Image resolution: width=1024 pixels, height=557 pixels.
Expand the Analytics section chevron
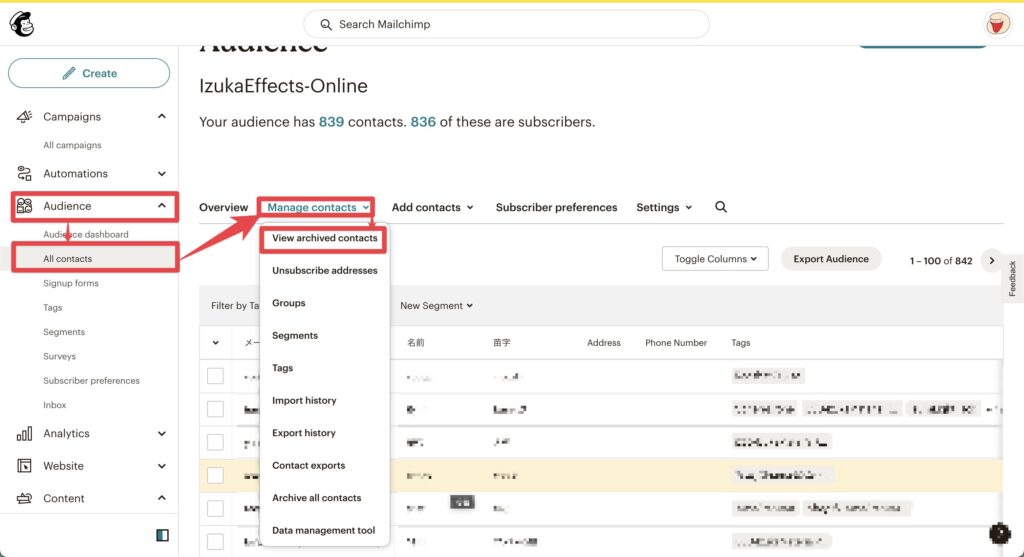click(161, 434)
